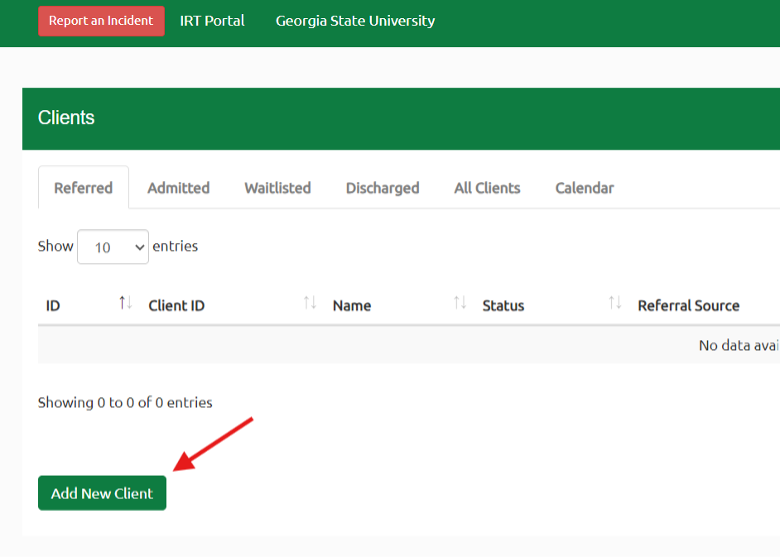Click the Referral Source column header
Image resolution: width=780 pixels, height=558 pixels.
point(688,306)
